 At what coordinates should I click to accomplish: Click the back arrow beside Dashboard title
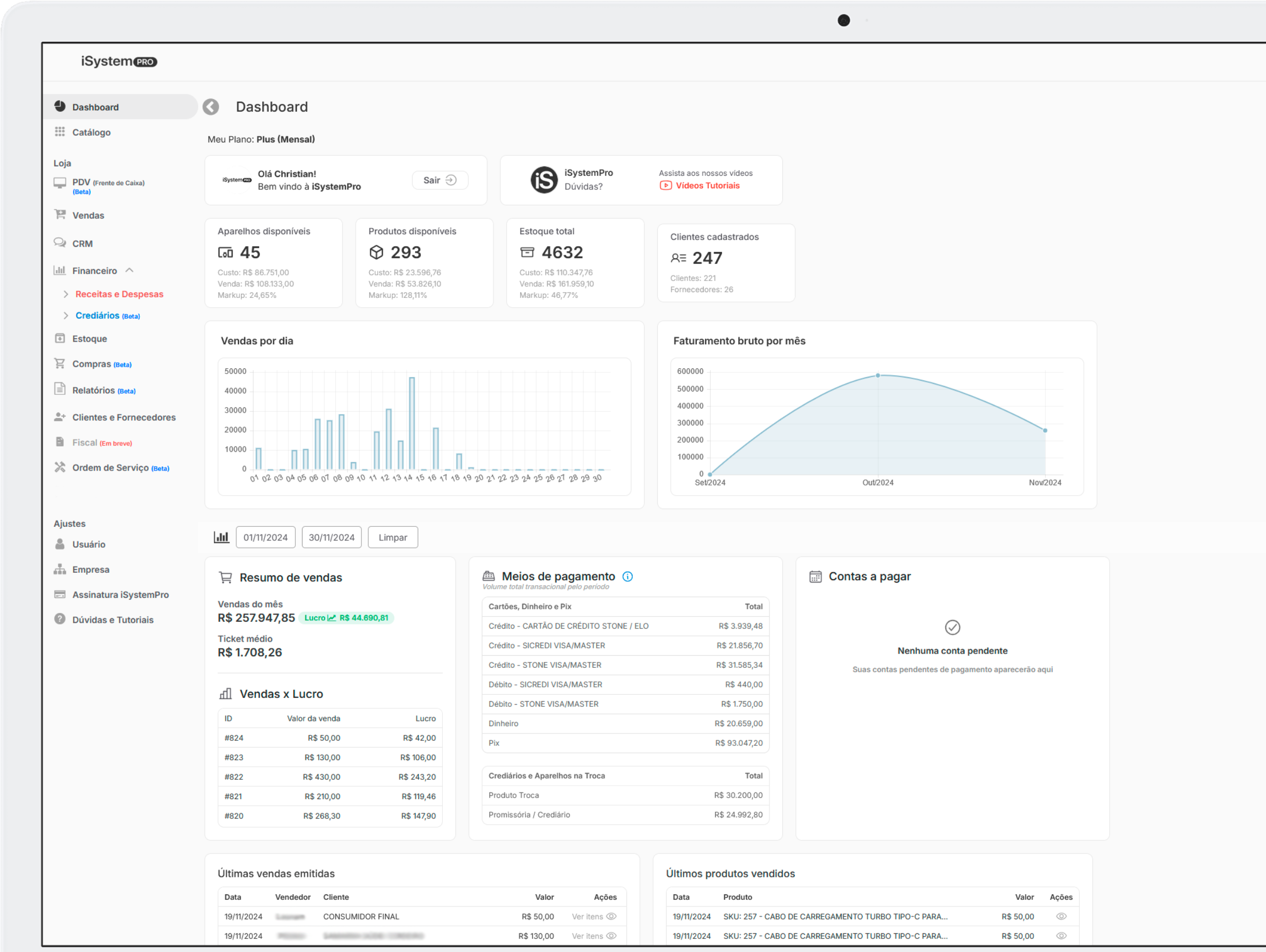(x=211, y=107)
